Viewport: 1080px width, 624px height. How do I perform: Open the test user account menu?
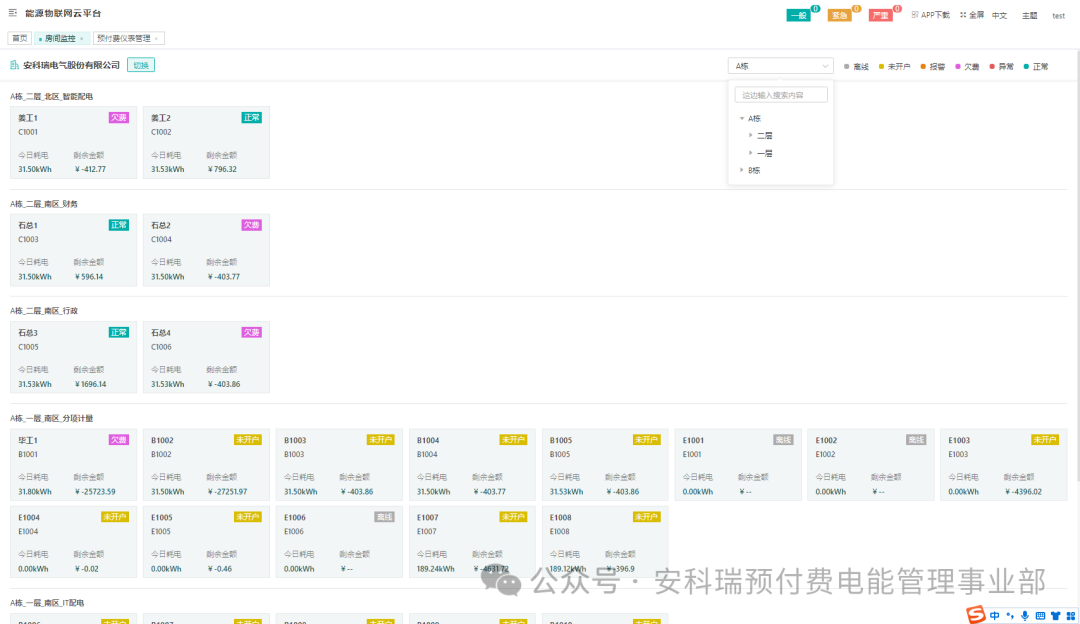[x=1059, y=15]
